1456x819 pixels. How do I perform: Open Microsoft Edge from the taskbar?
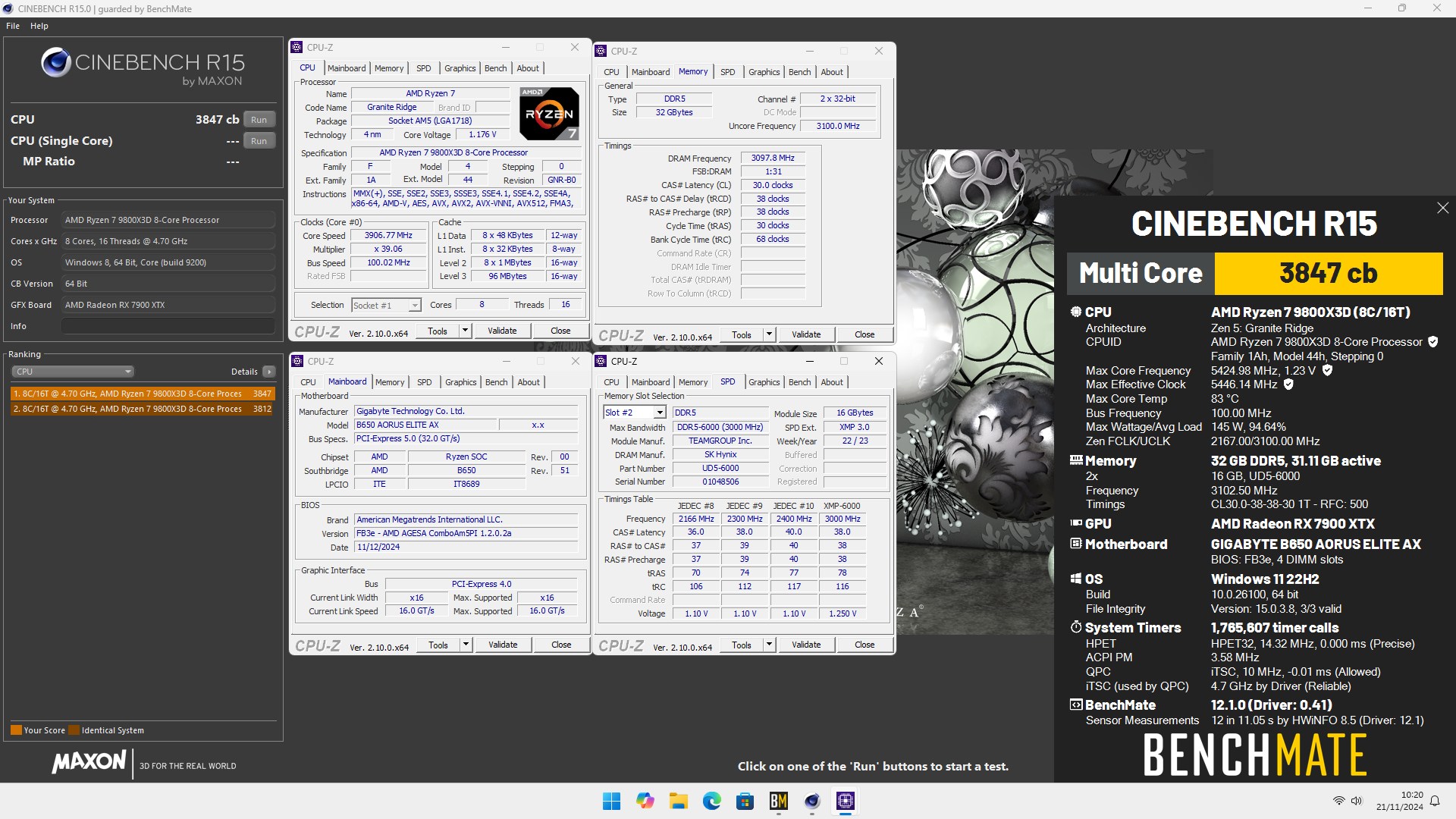point(711,801)
